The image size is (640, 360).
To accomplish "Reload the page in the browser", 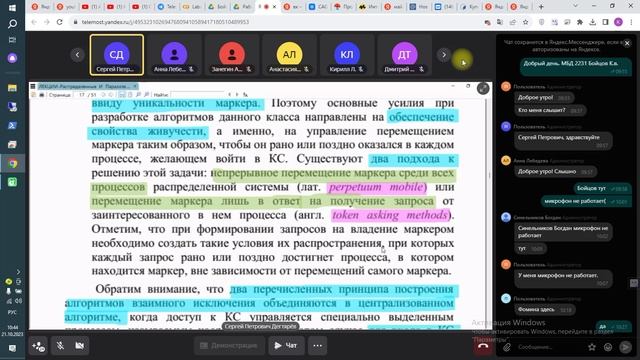I will point(60,22).
